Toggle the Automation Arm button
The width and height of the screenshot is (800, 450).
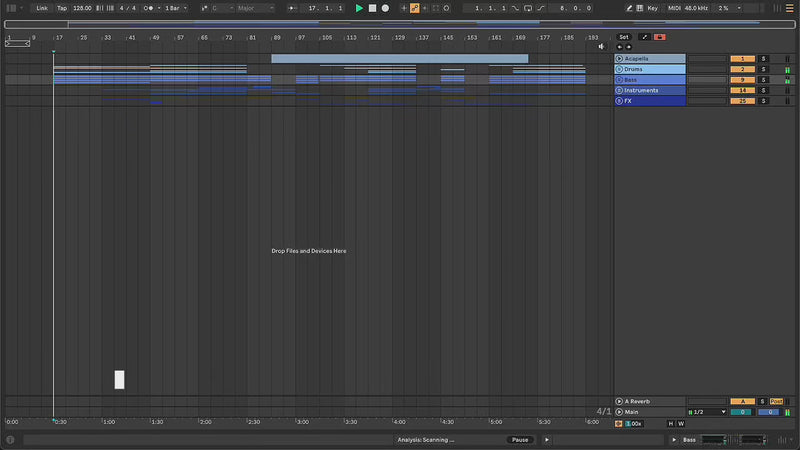coord(415,8)
